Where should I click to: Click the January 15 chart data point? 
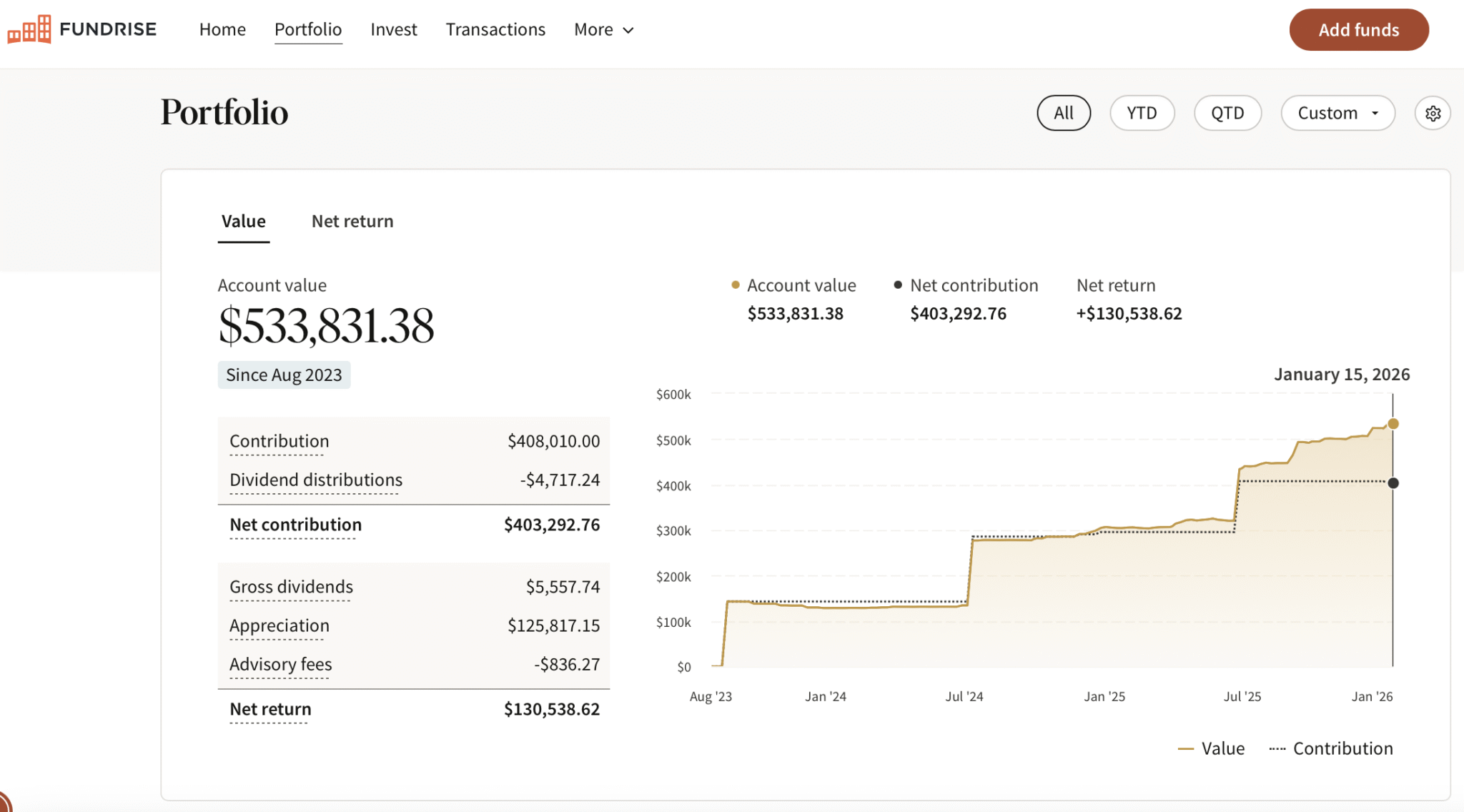(1393, 423)
